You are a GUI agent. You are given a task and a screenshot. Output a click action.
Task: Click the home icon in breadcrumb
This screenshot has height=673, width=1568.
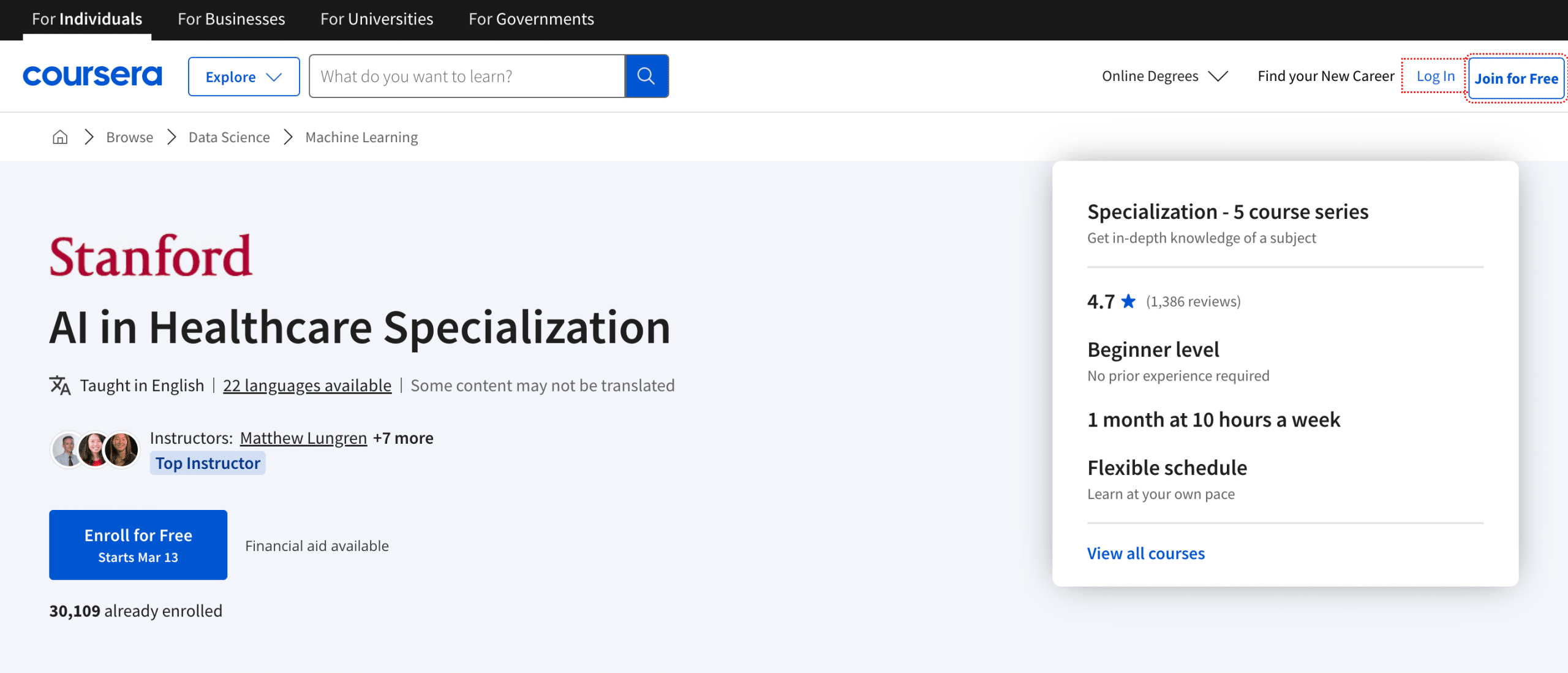point(60,137)
